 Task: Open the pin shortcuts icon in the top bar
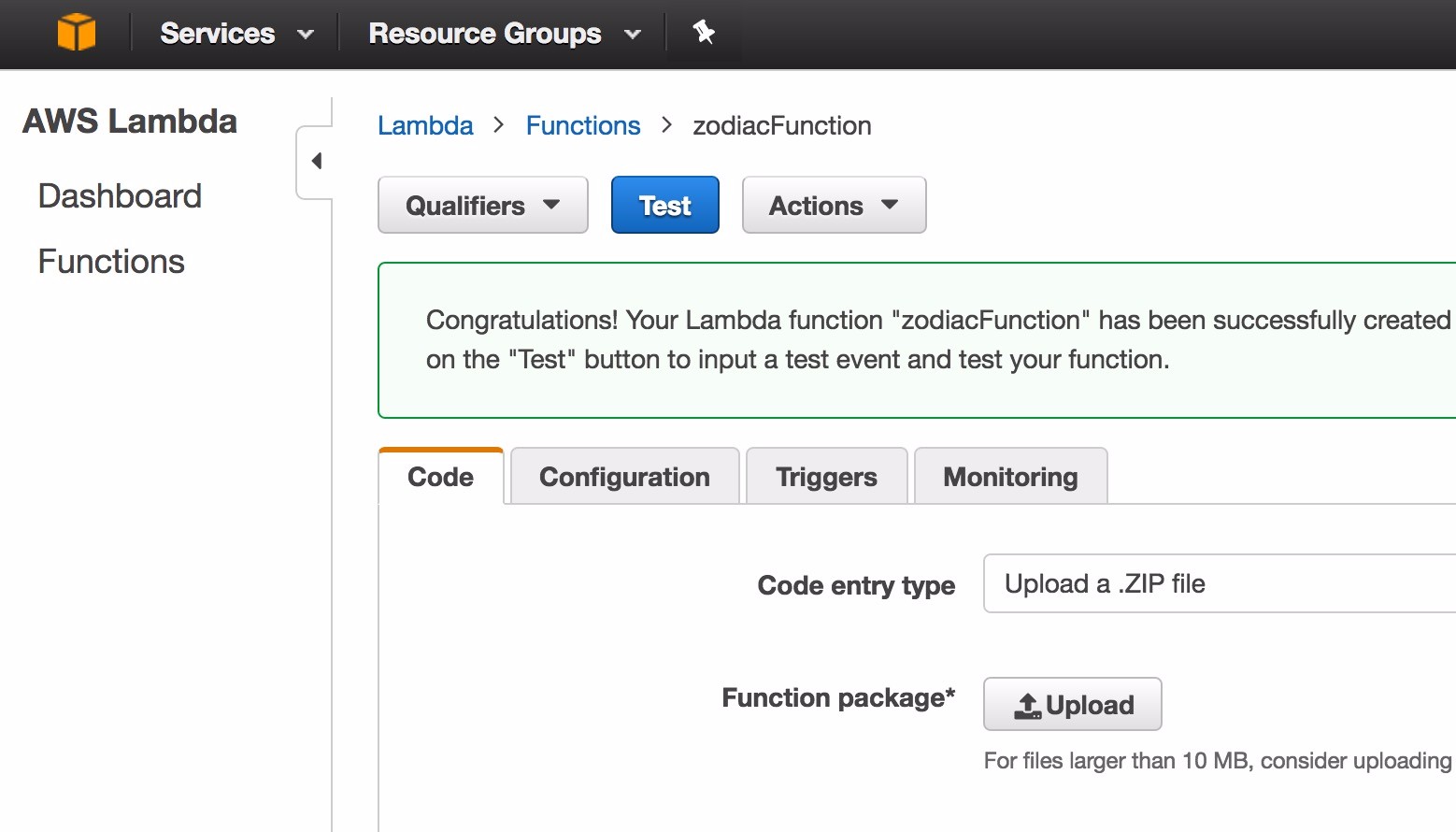pyautogui.click(x=703, y=33)
